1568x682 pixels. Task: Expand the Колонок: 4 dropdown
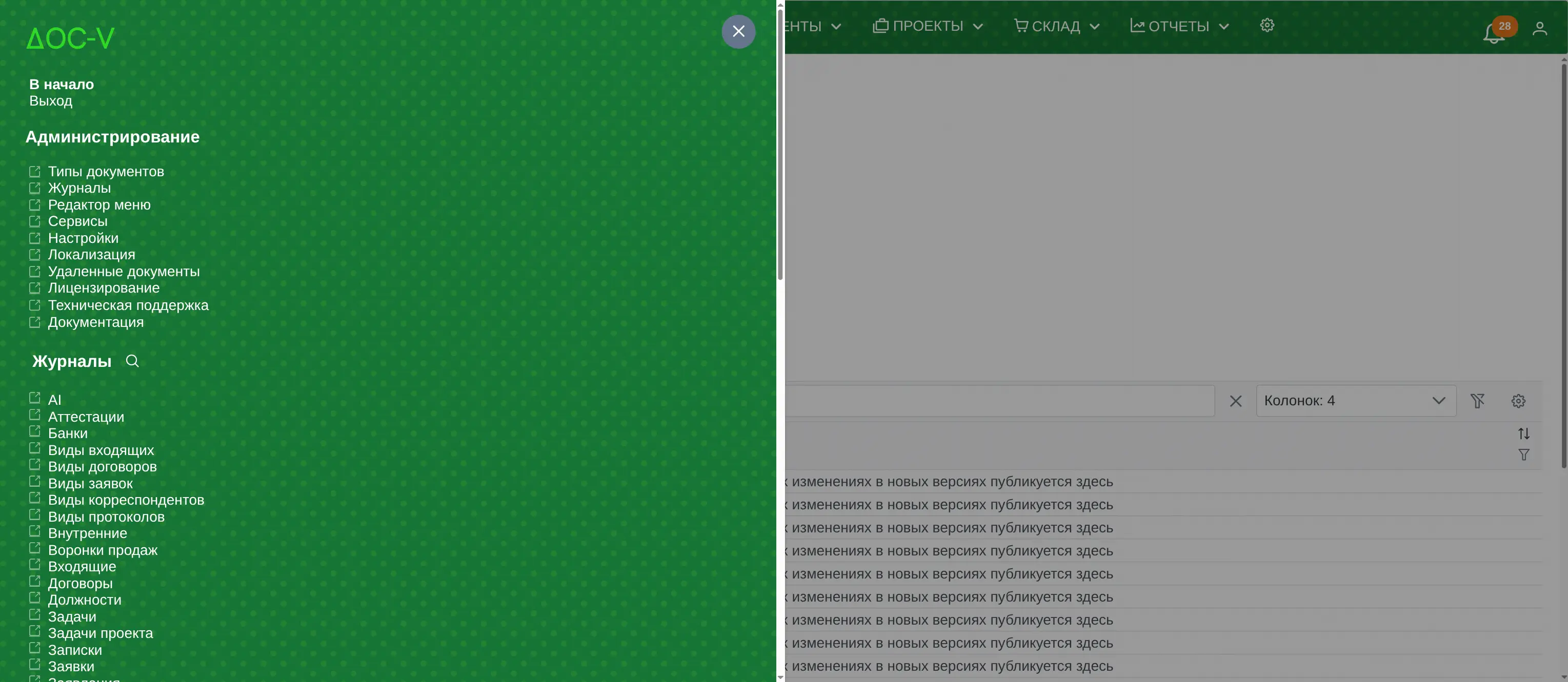click(x=1356, y=401)
